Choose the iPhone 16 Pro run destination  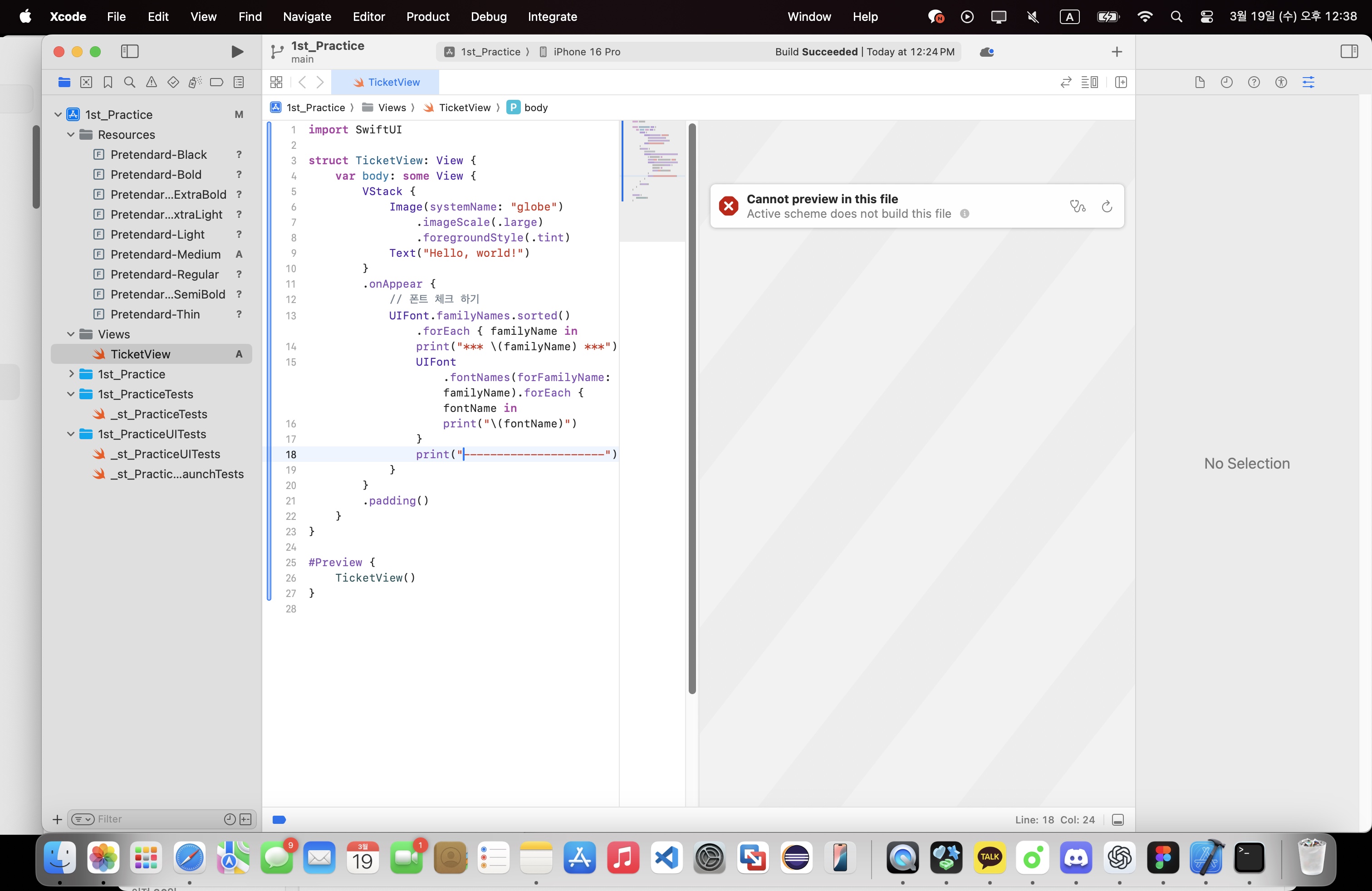pos(586,52)
